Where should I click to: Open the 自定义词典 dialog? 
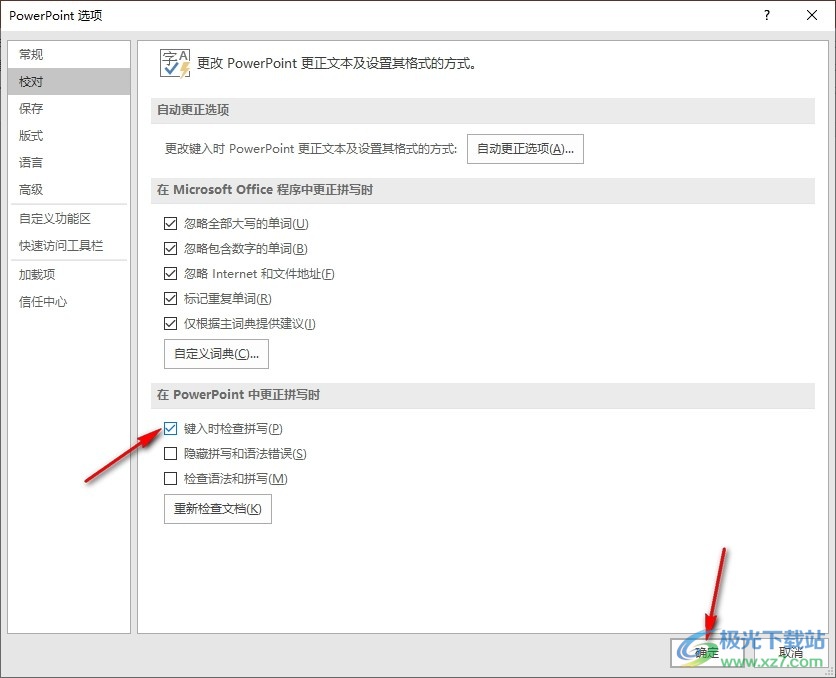coord(216,354)
